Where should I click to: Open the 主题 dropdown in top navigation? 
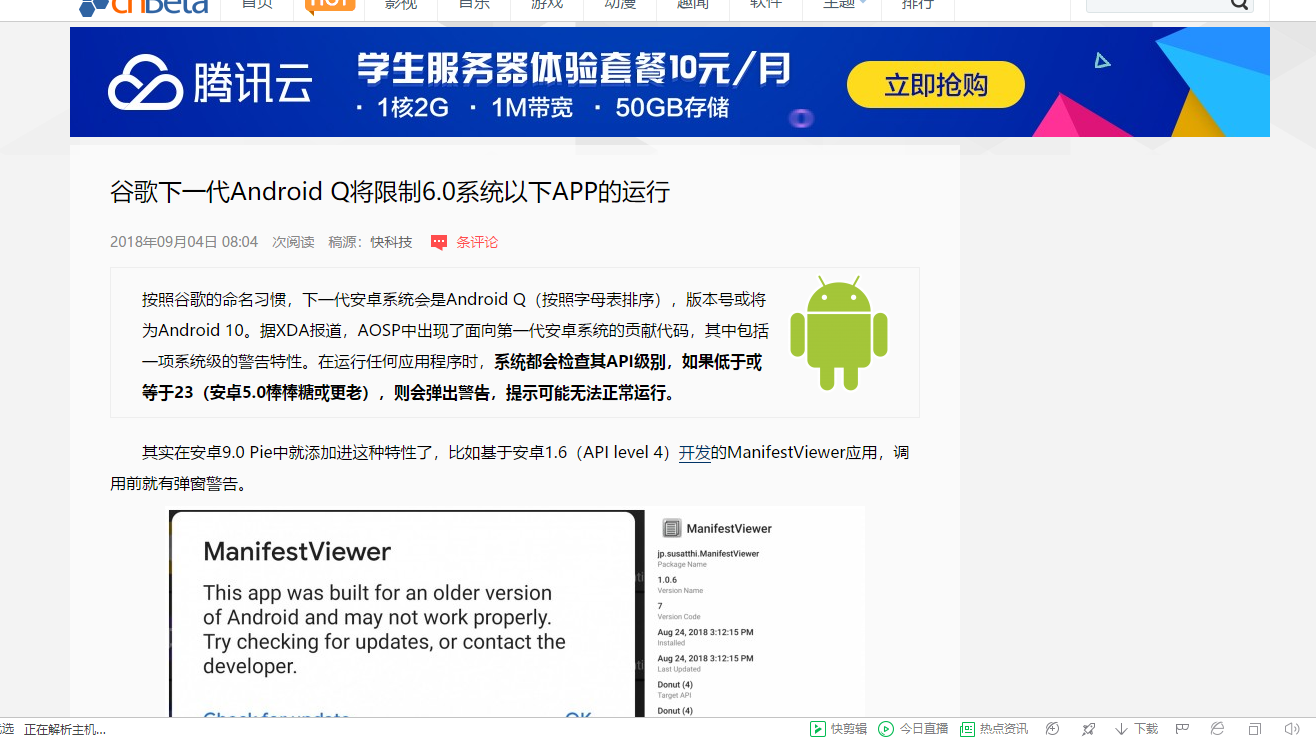click(843, 5)
